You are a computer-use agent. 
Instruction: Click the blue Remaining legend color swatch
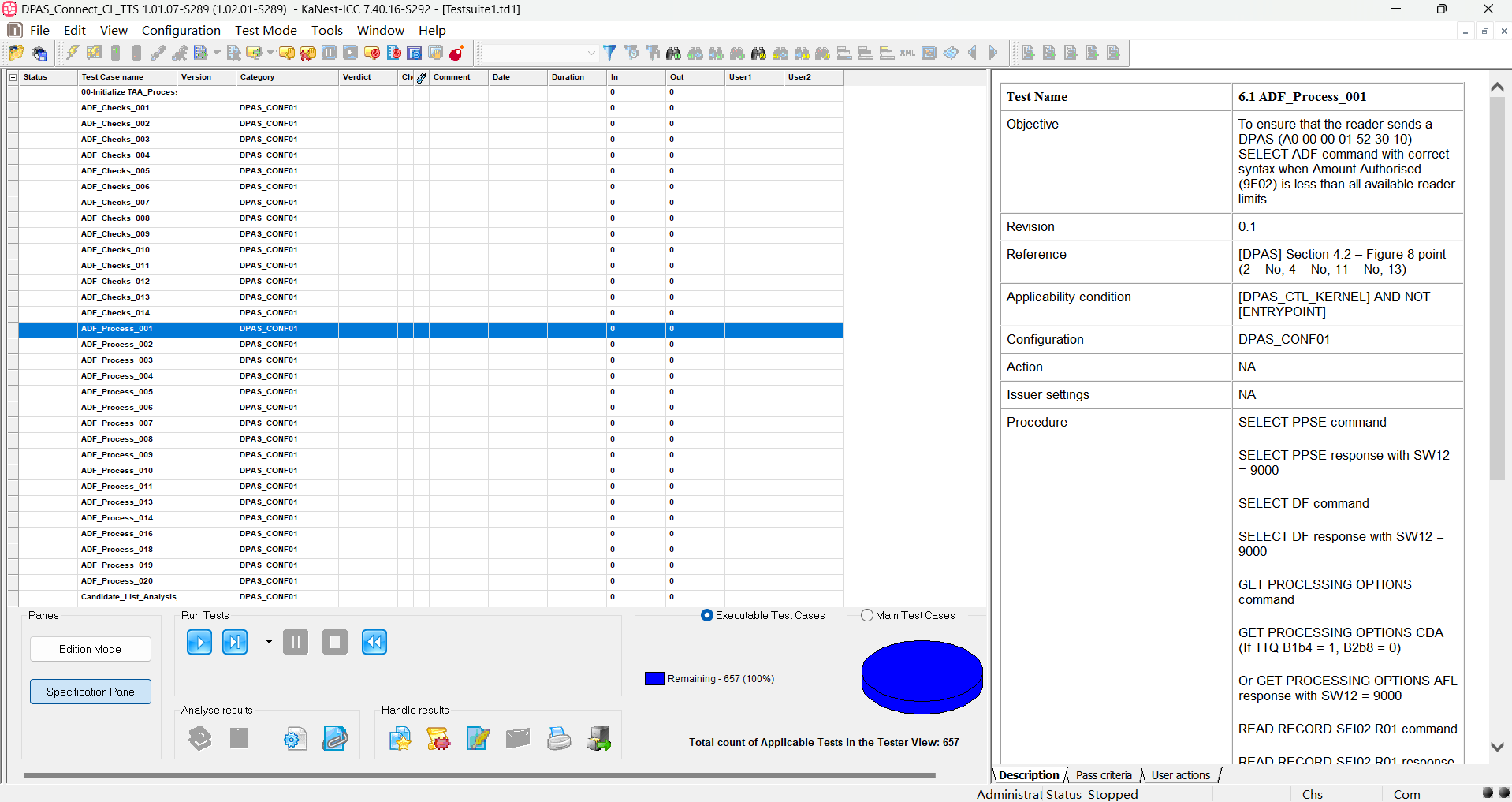(654, 678)
